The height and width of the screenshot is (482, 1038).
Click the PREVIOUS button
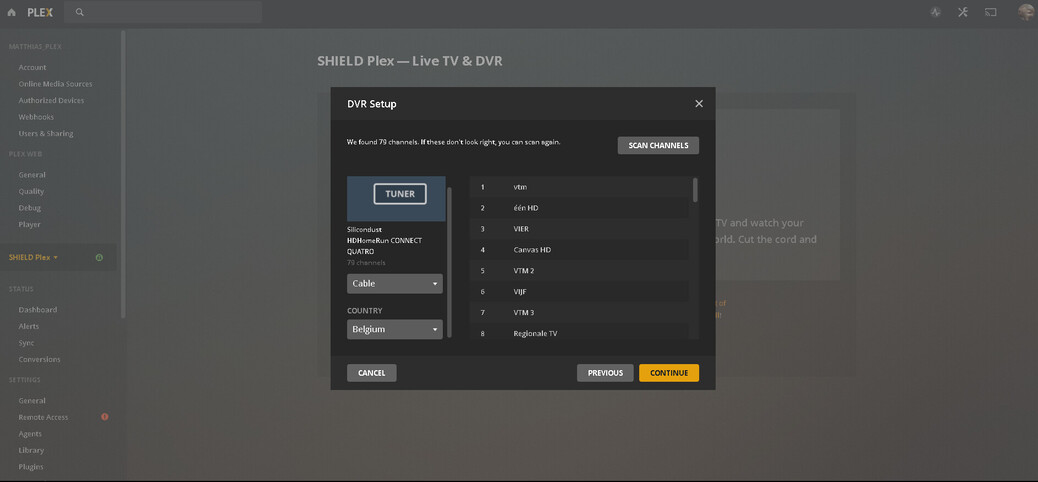tap(605, 373)
